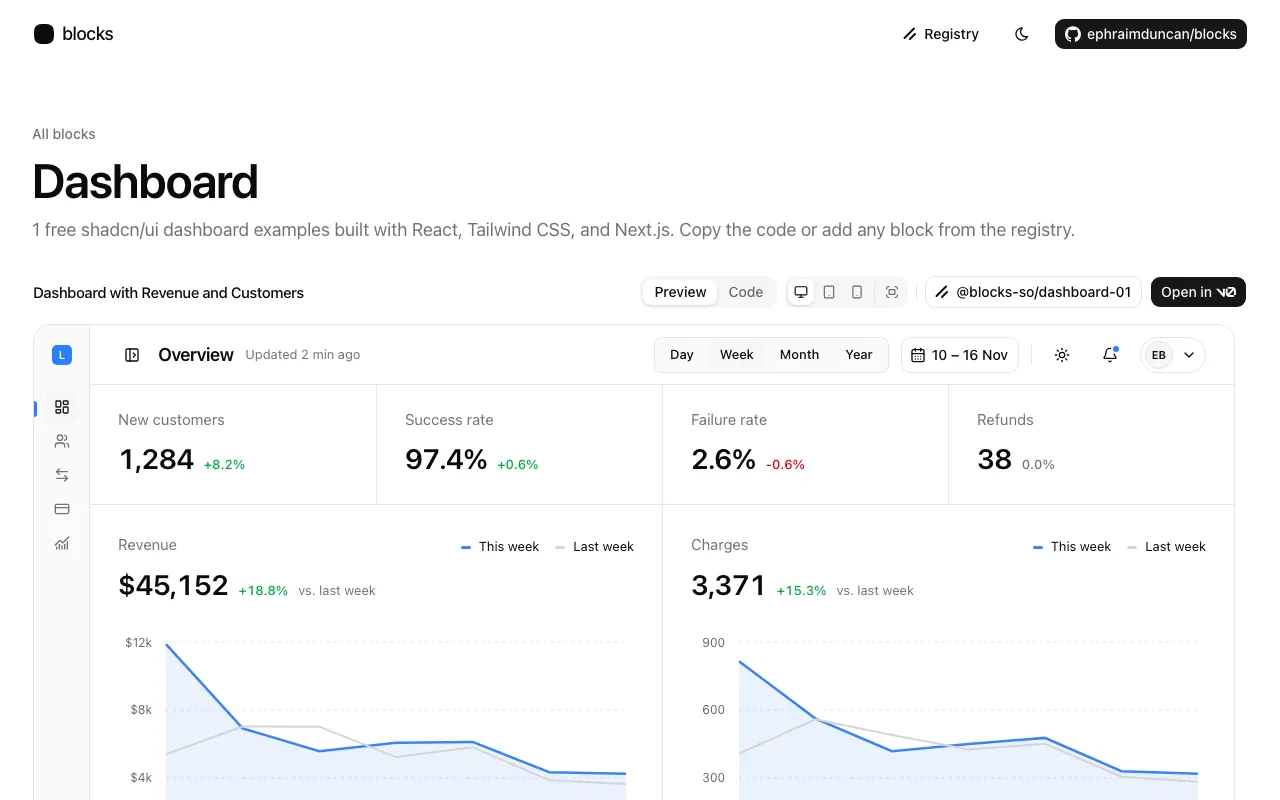Open the credit card icon in sidebar
The height and width of the screenshot is (800, 1280).
(62, 509)
